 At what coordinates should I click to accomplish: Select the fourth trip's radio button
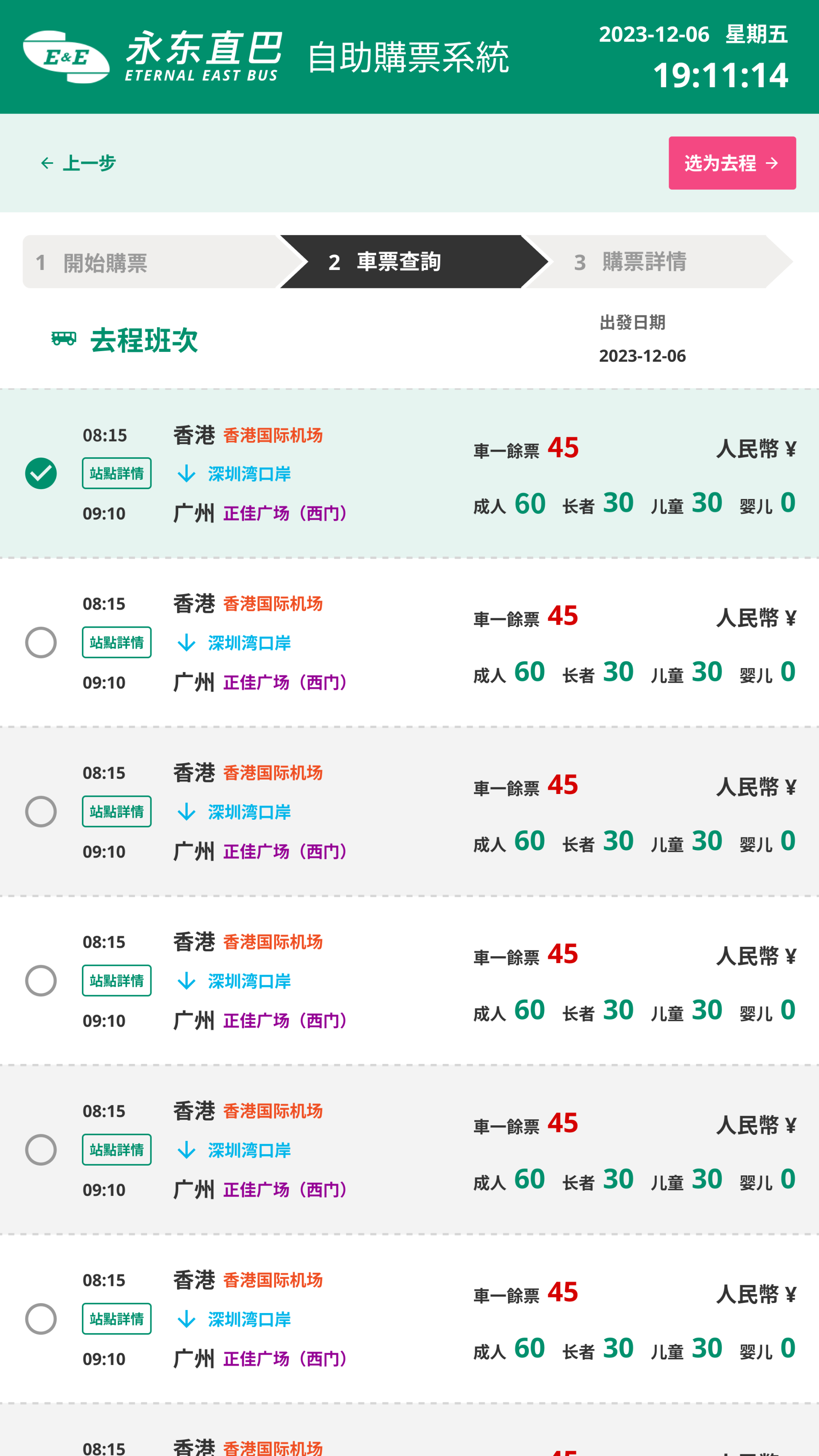click(41, 981)
